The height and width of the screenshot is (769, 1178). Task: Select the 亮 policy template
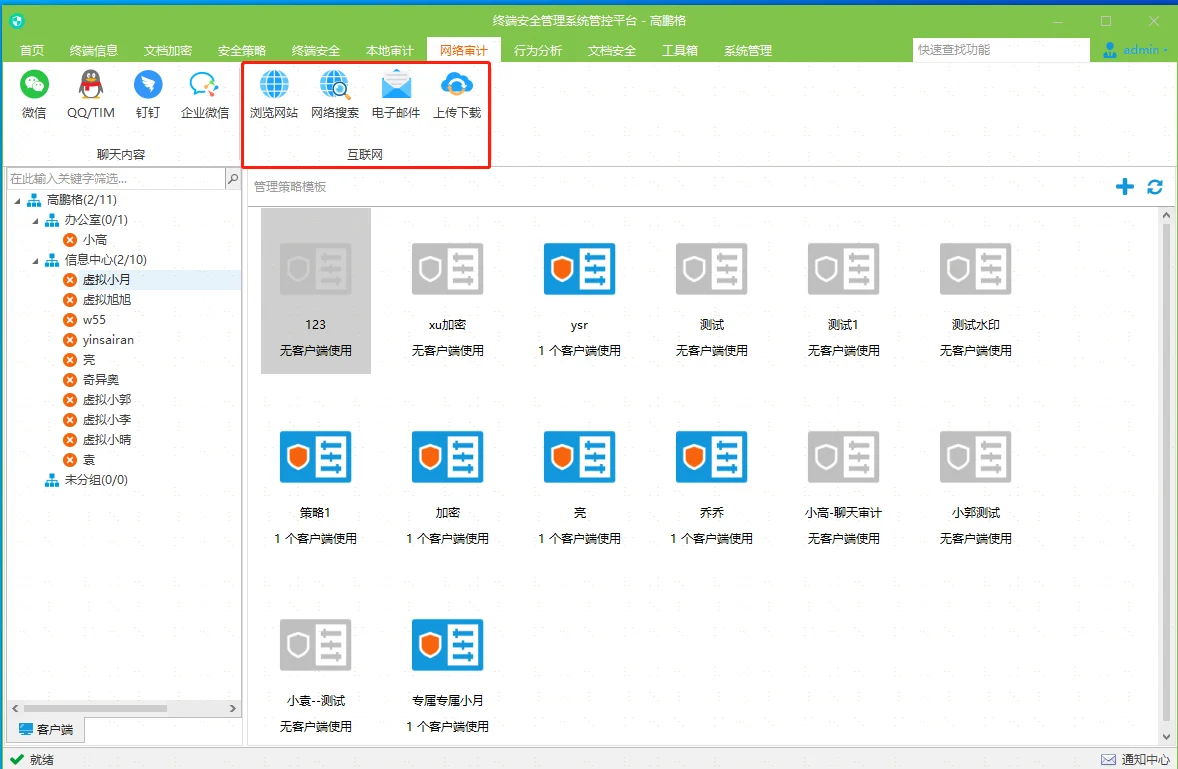point(579,479)
